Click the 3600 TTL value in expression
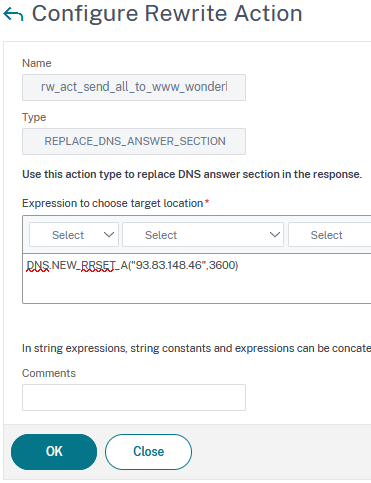This screenshot has height=483, width=371. coord(222,265)
